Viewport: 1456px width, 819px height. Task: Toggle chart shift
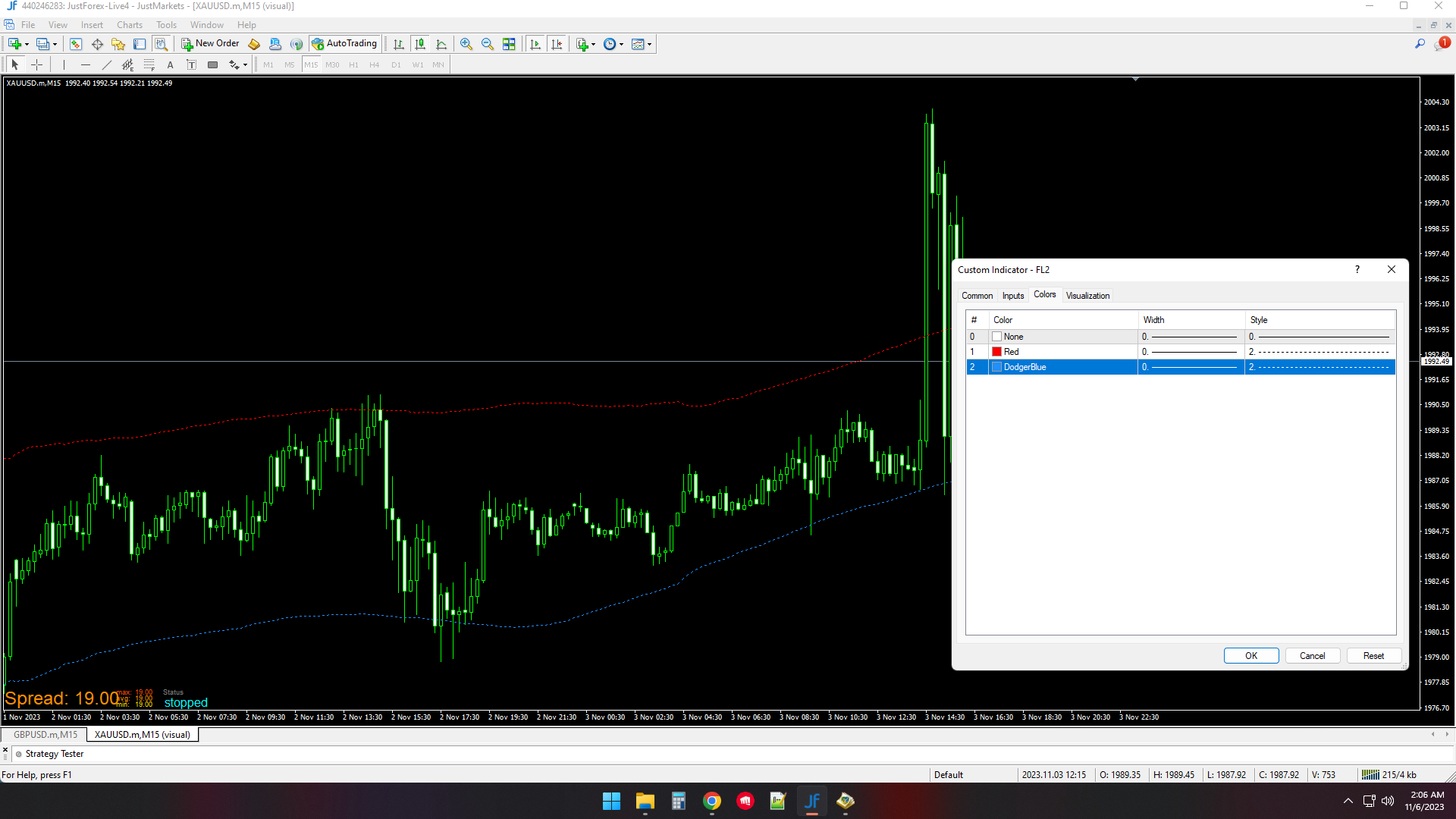(557, 44)
